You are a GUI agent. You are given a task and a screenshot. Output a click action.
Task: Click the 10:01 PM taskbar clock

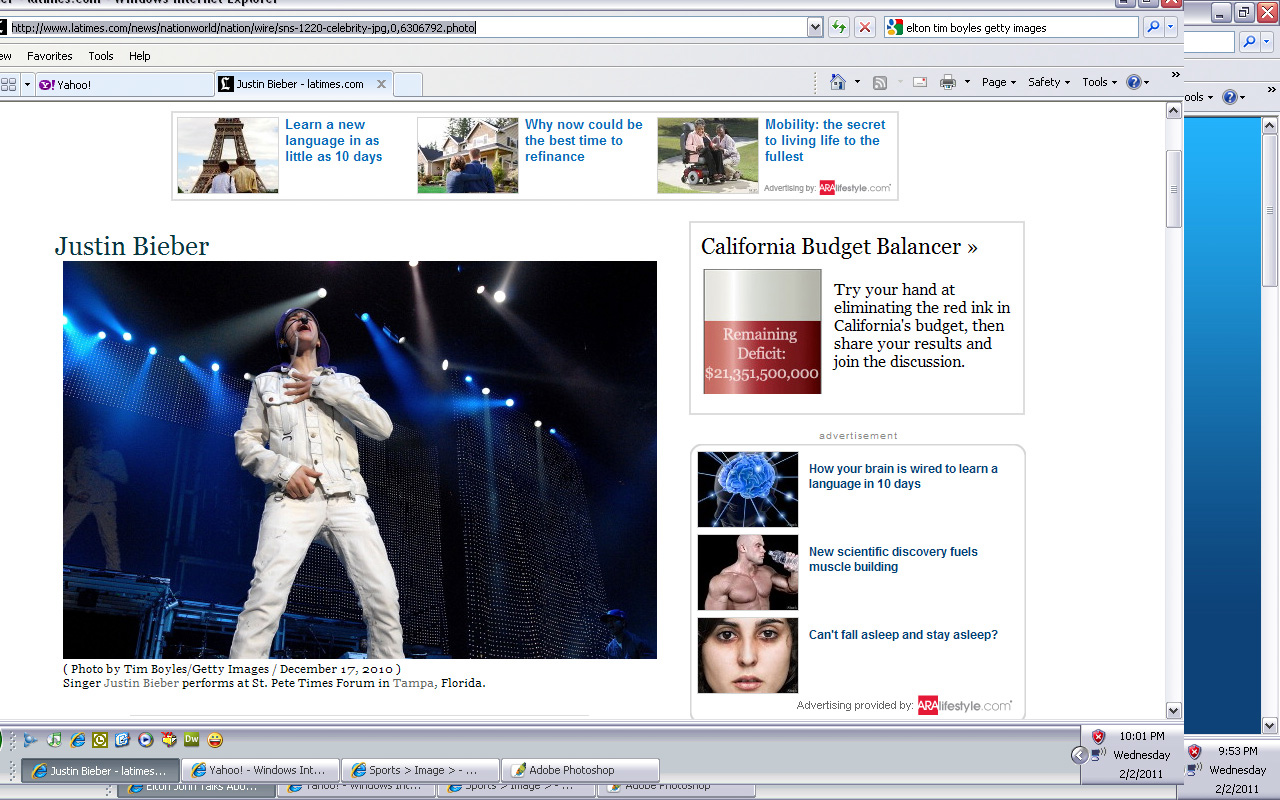click(1141, 736)
